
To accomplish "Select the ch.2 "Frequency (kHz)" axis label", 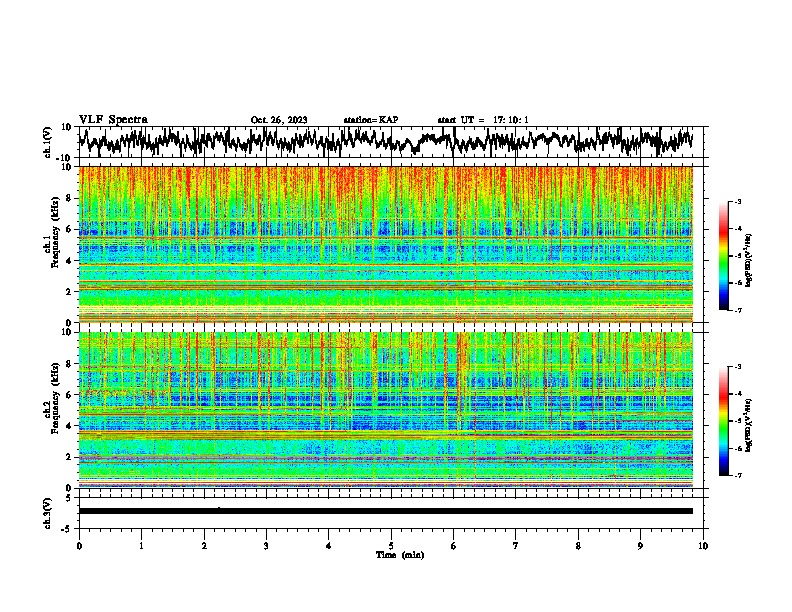I will point(55,398).
